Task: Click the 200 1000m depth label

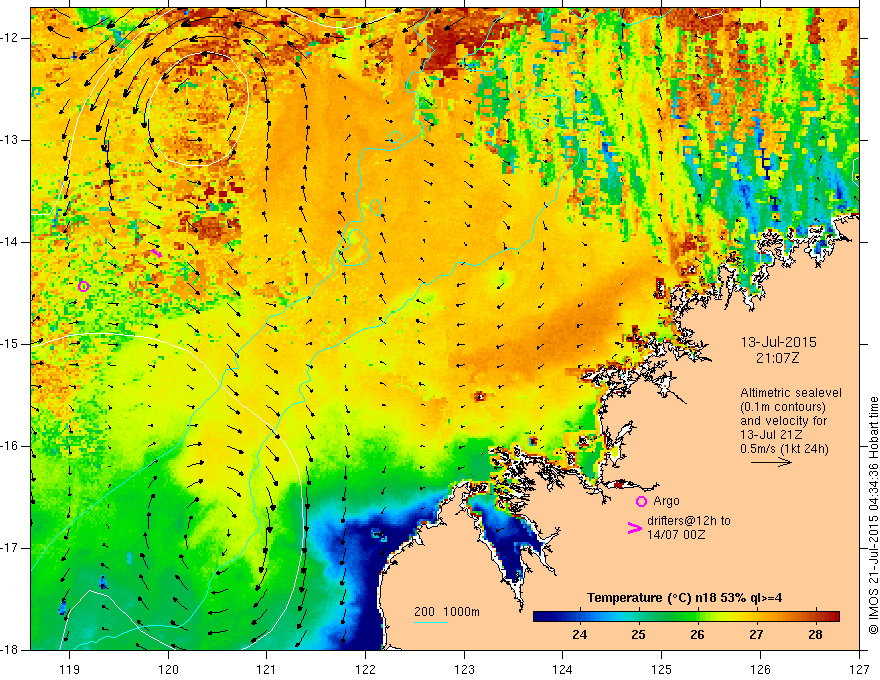Action: pyautogui.click(x=447, y=612)
